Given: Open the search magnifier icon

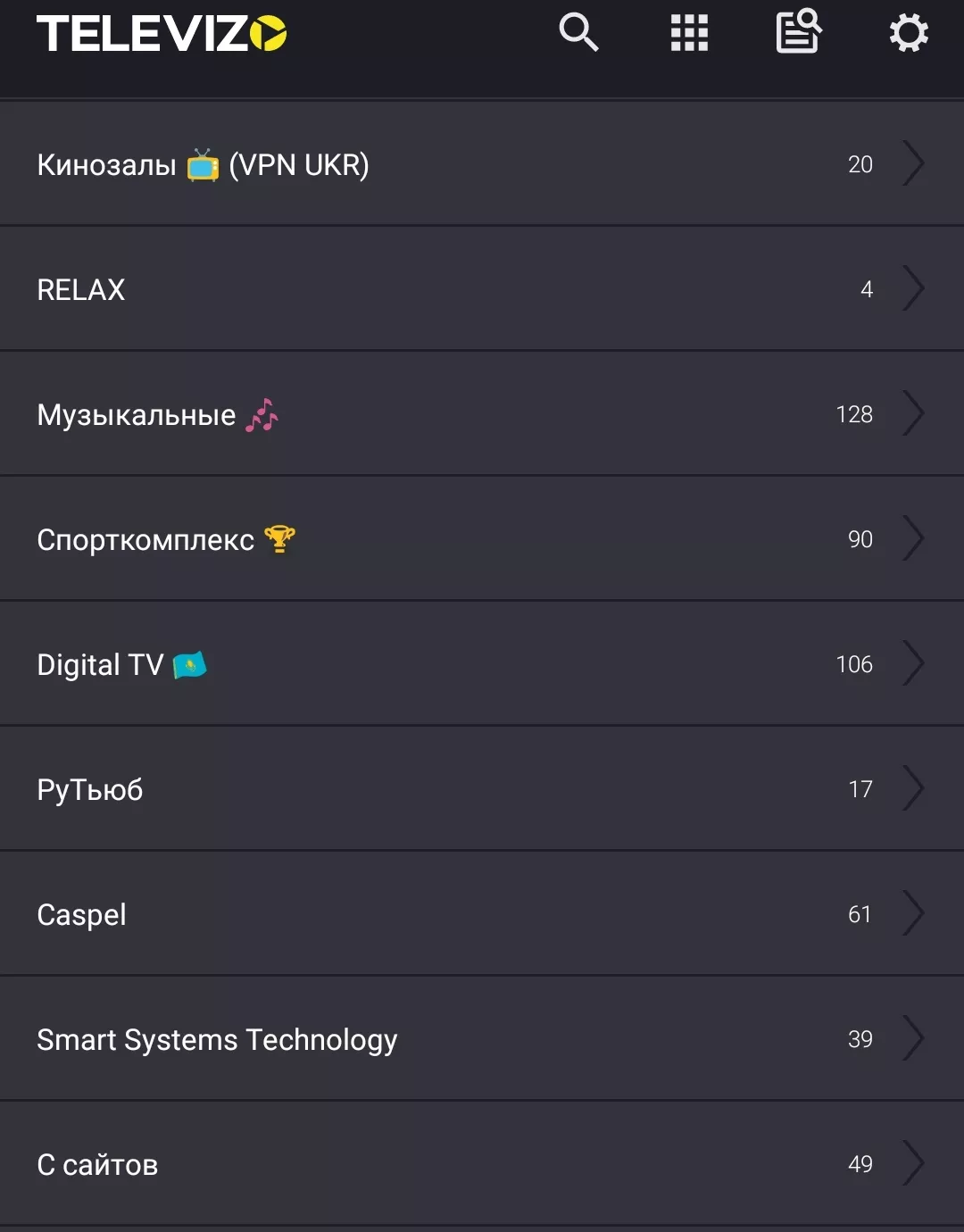Looking at the screenshot, I should [x=578, y=33].
